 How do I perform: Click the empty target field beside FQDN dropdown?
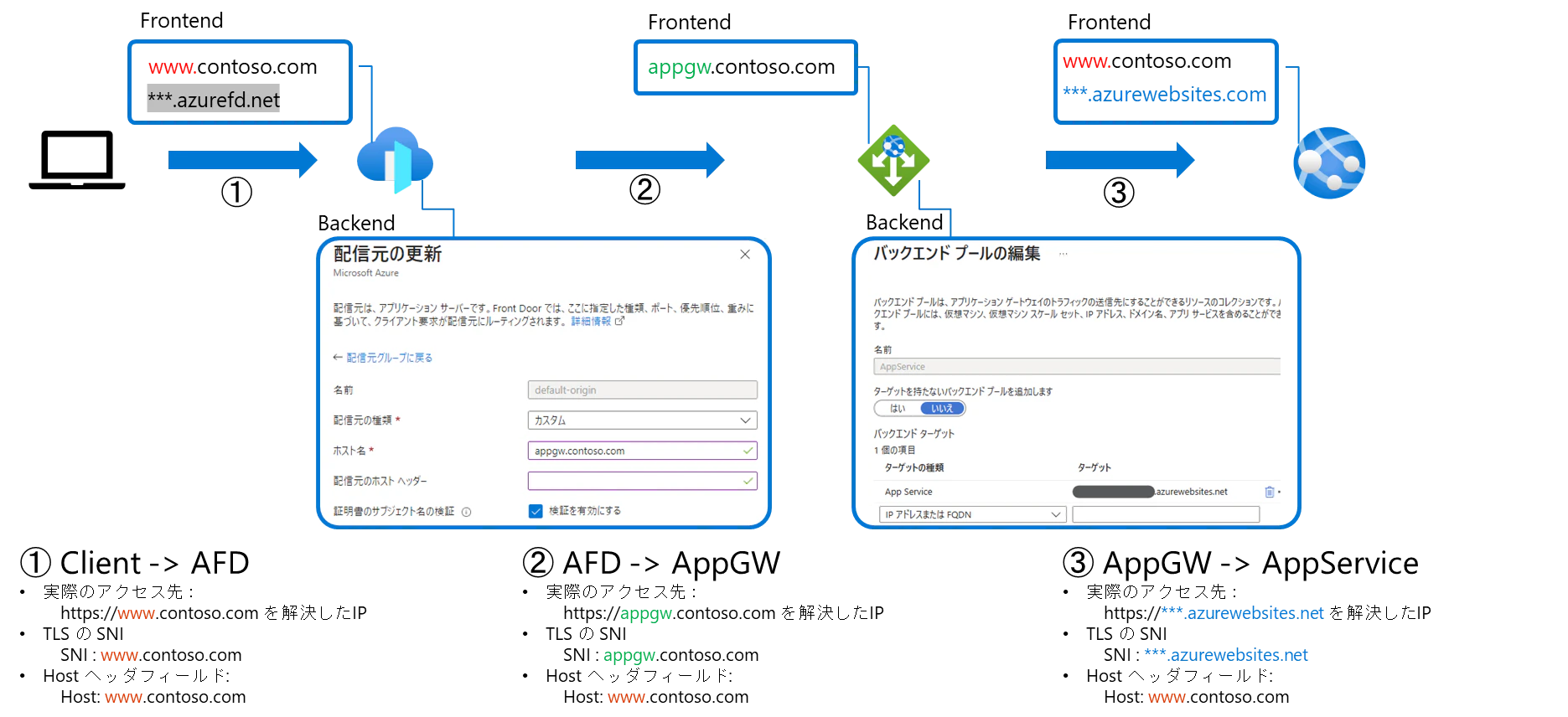tap(1166, 514)
